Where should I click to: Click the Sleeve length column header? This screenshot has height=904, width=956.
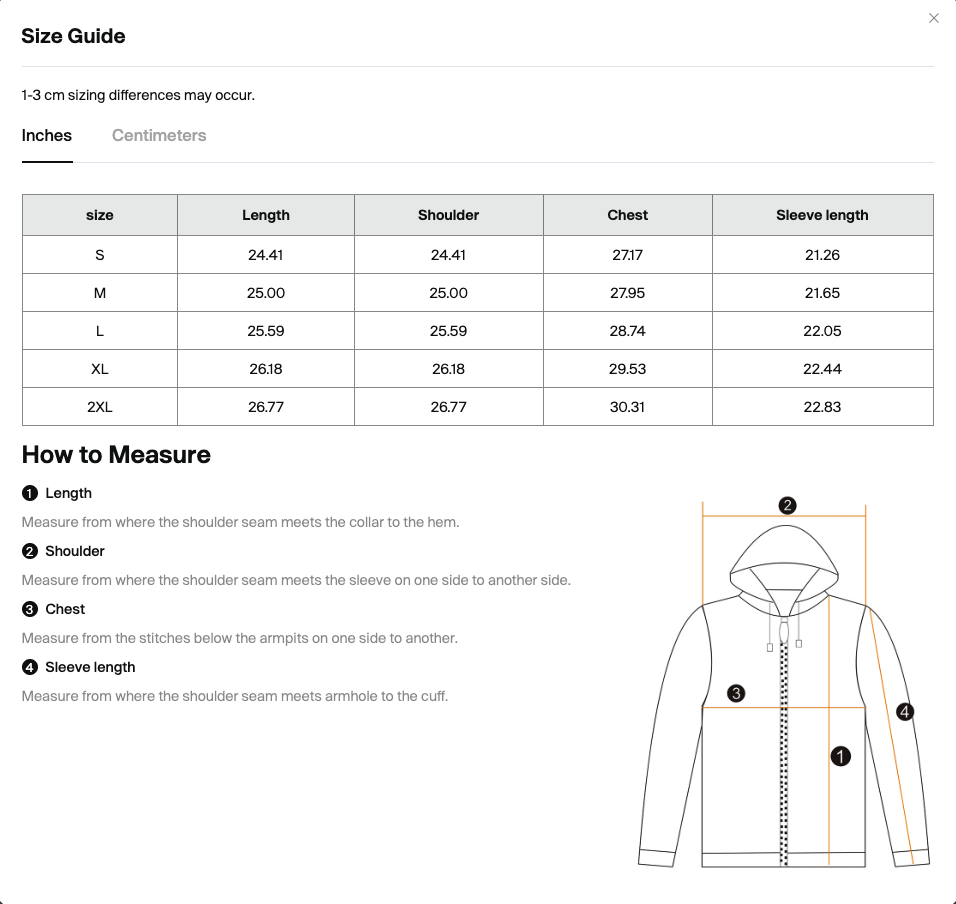pos(822,215)
